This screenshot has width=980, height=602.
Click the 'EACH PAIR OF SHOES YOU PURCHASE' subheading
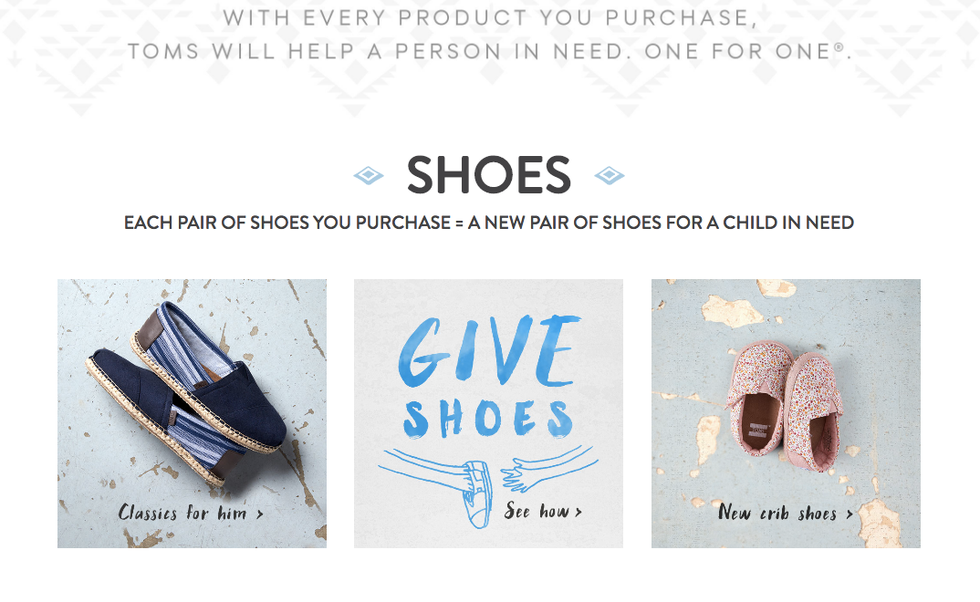coord(287,223)
